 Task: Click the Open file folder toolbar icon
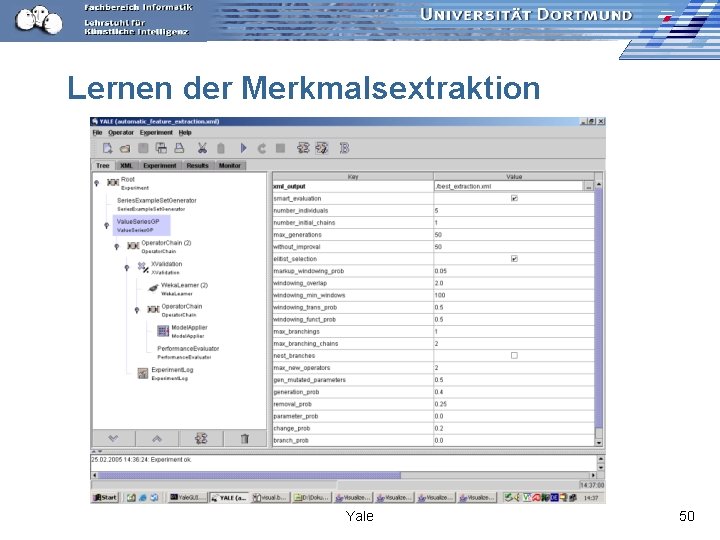125,148
